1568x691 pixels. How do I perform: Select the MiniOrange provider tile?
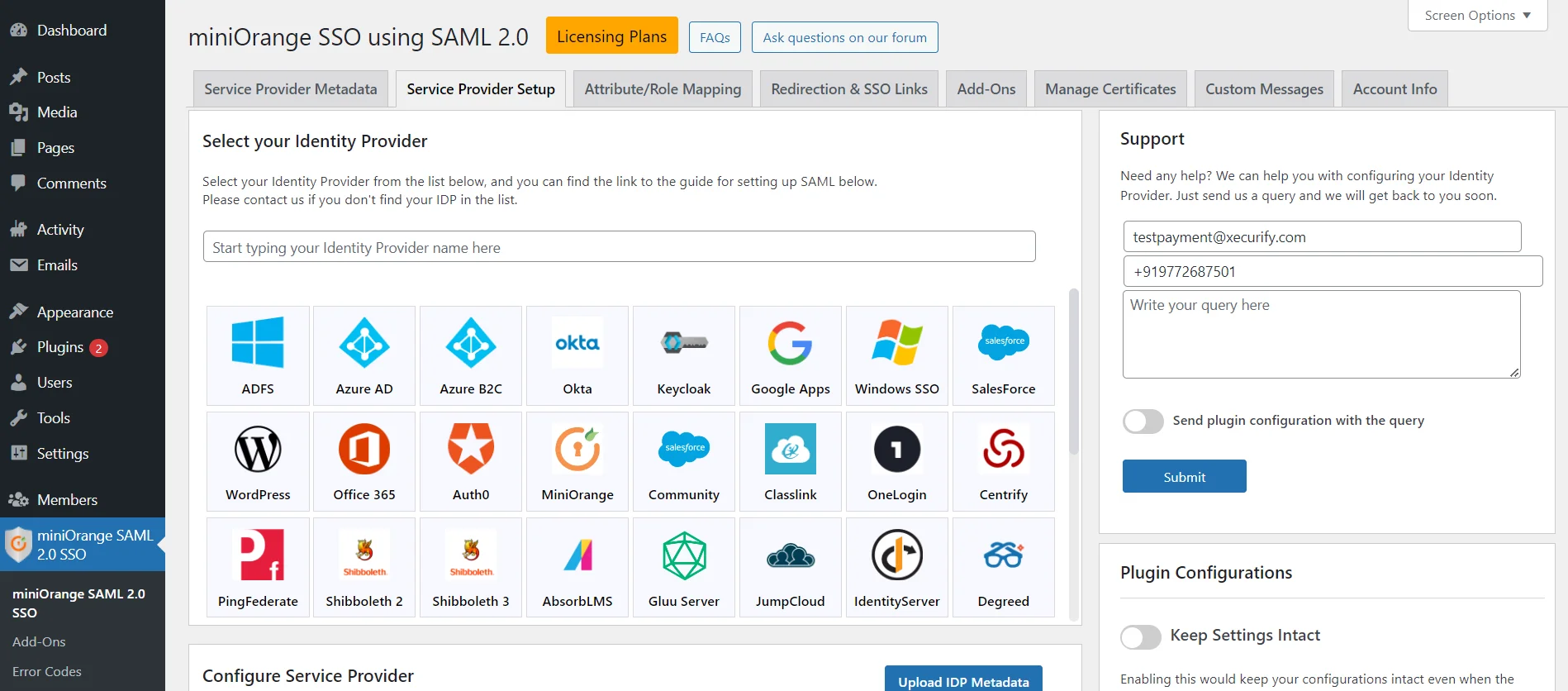point(577,461)
